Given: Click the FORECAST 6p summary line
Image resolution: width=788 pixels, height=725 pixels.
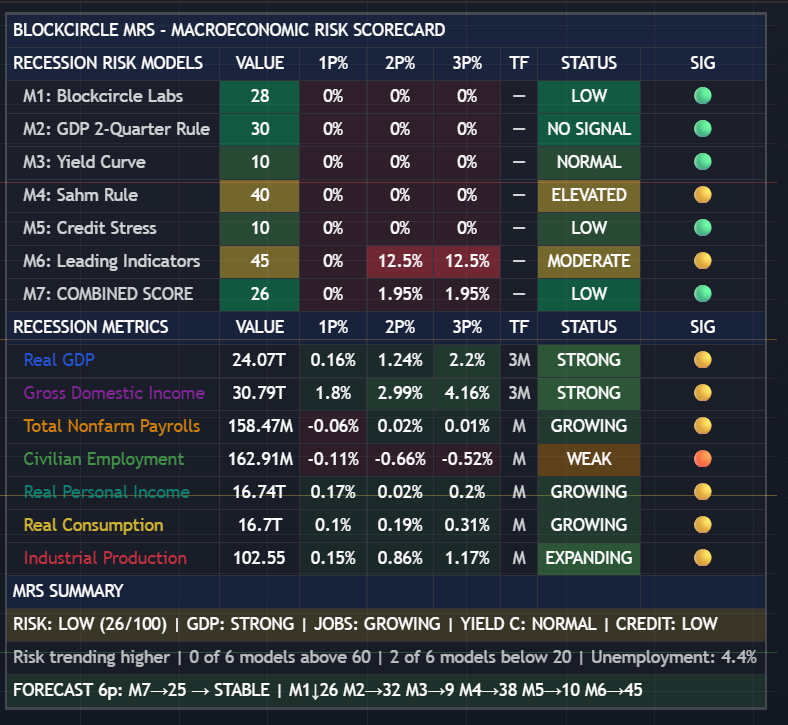Looking at the screenshot, I should [x=386, y=690].
